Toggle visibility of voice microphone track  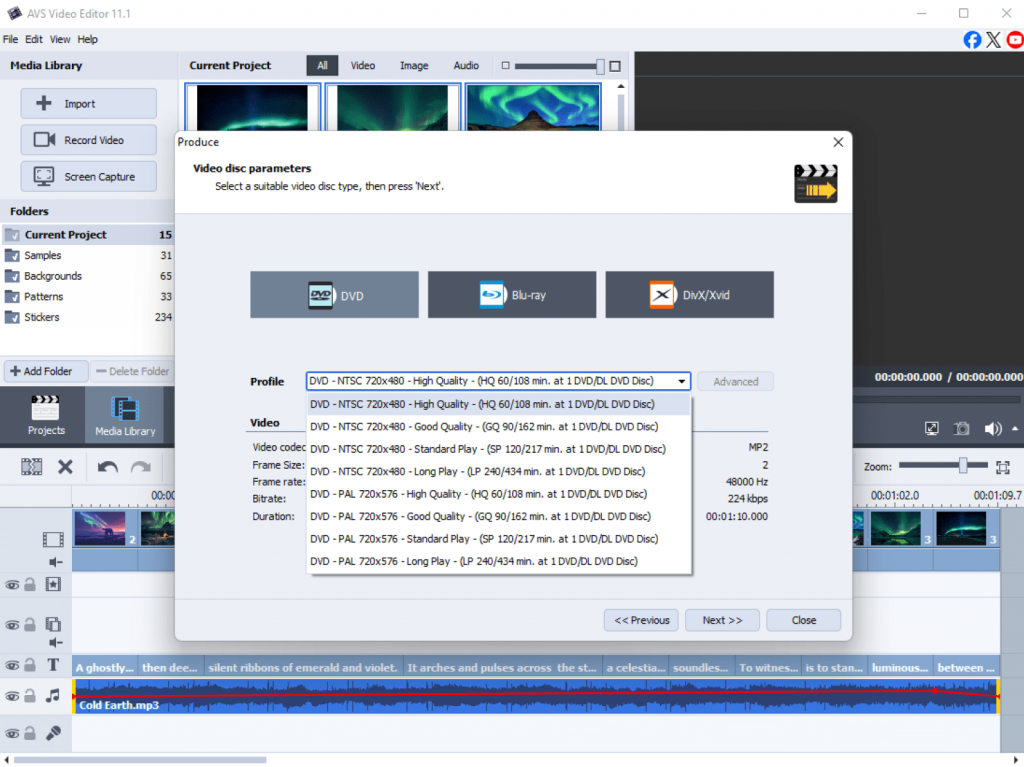[12, 734]
